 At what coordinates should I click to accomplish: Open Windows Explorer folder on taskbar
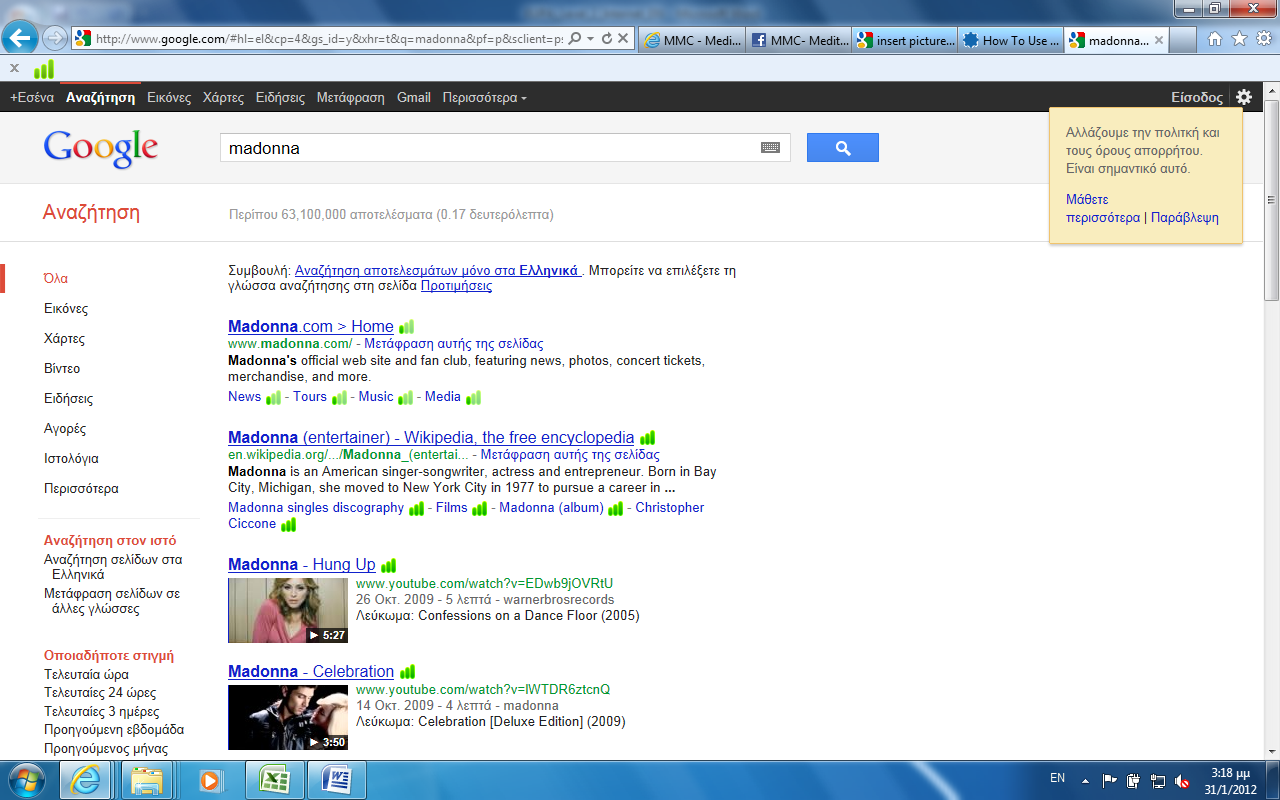click(147, 780)
